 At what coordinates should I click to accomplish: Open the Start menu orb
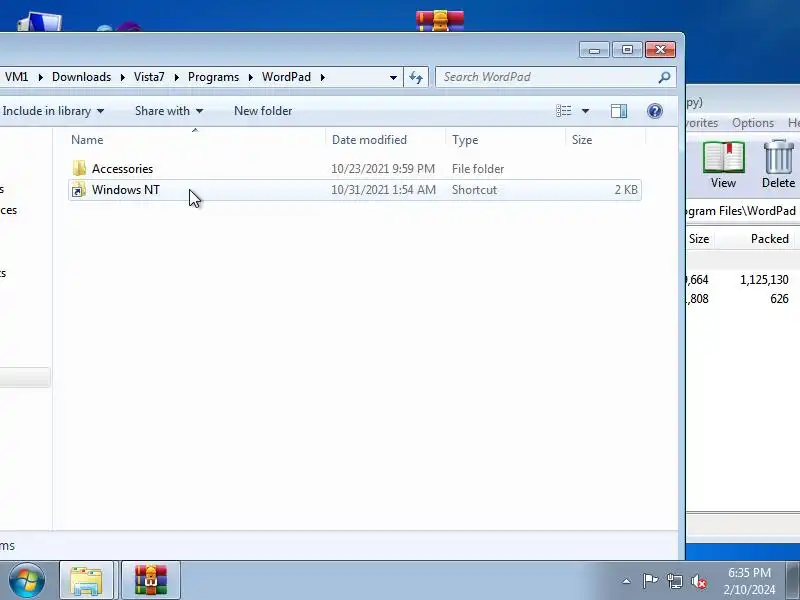click(27, 580)
